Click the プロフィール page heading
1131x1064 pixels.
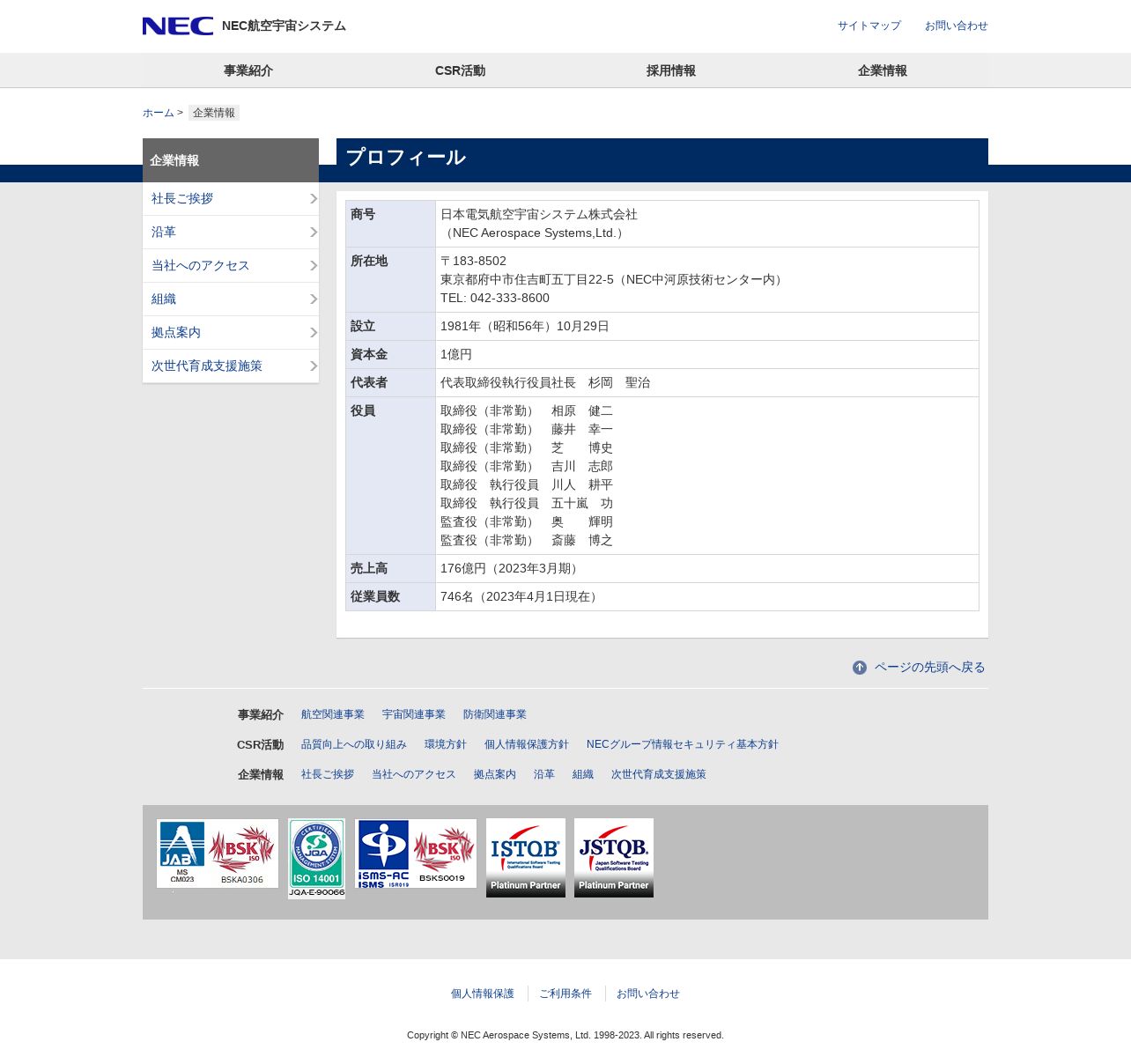coord(405,158)
